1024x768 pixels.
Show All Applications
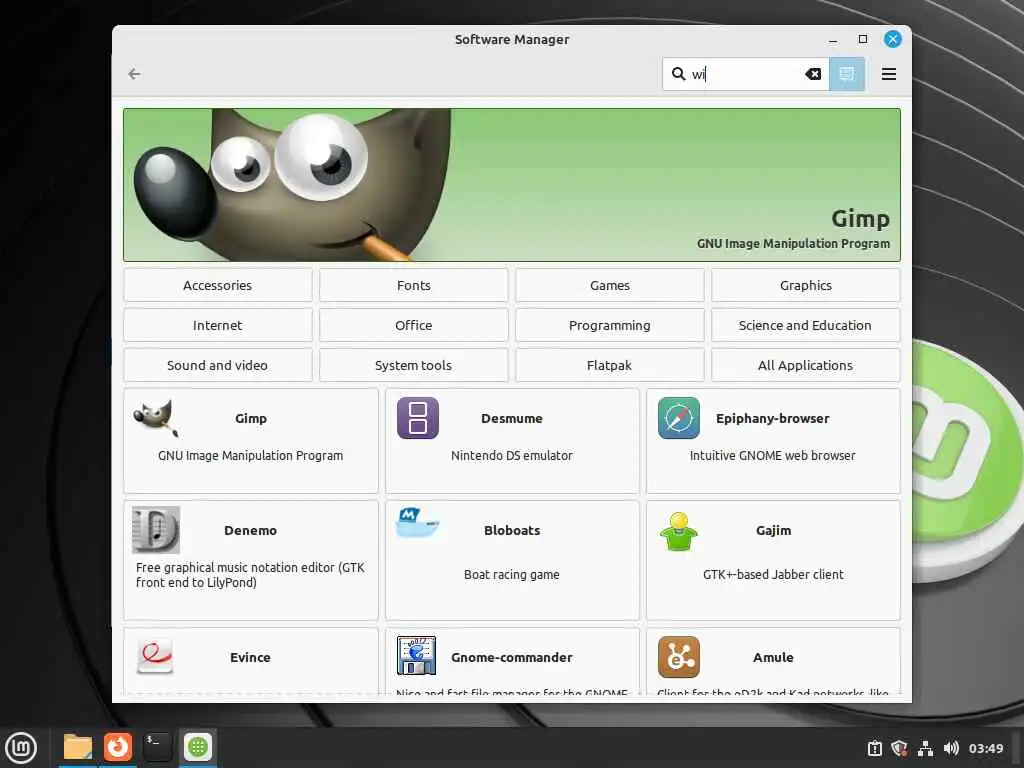(x=805, y=365)
